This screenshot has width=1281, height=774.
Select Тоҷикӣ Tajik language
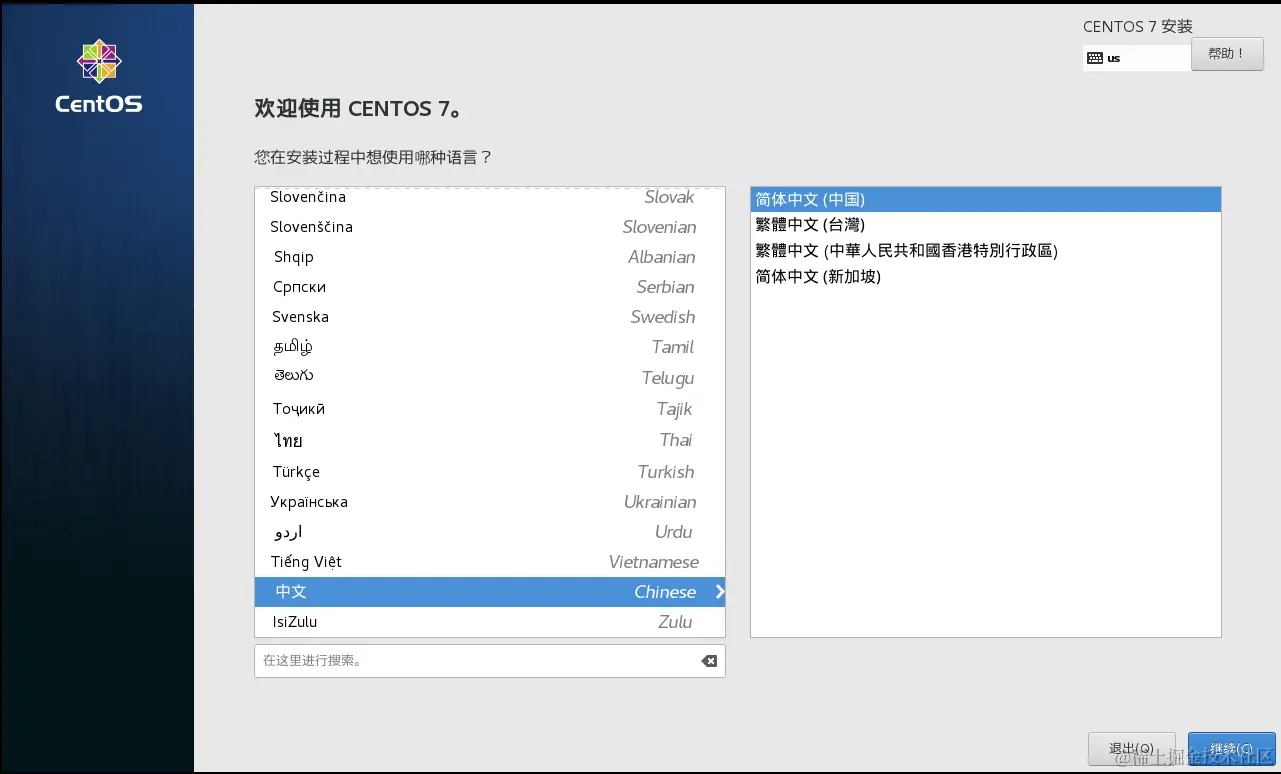[490, 409]
